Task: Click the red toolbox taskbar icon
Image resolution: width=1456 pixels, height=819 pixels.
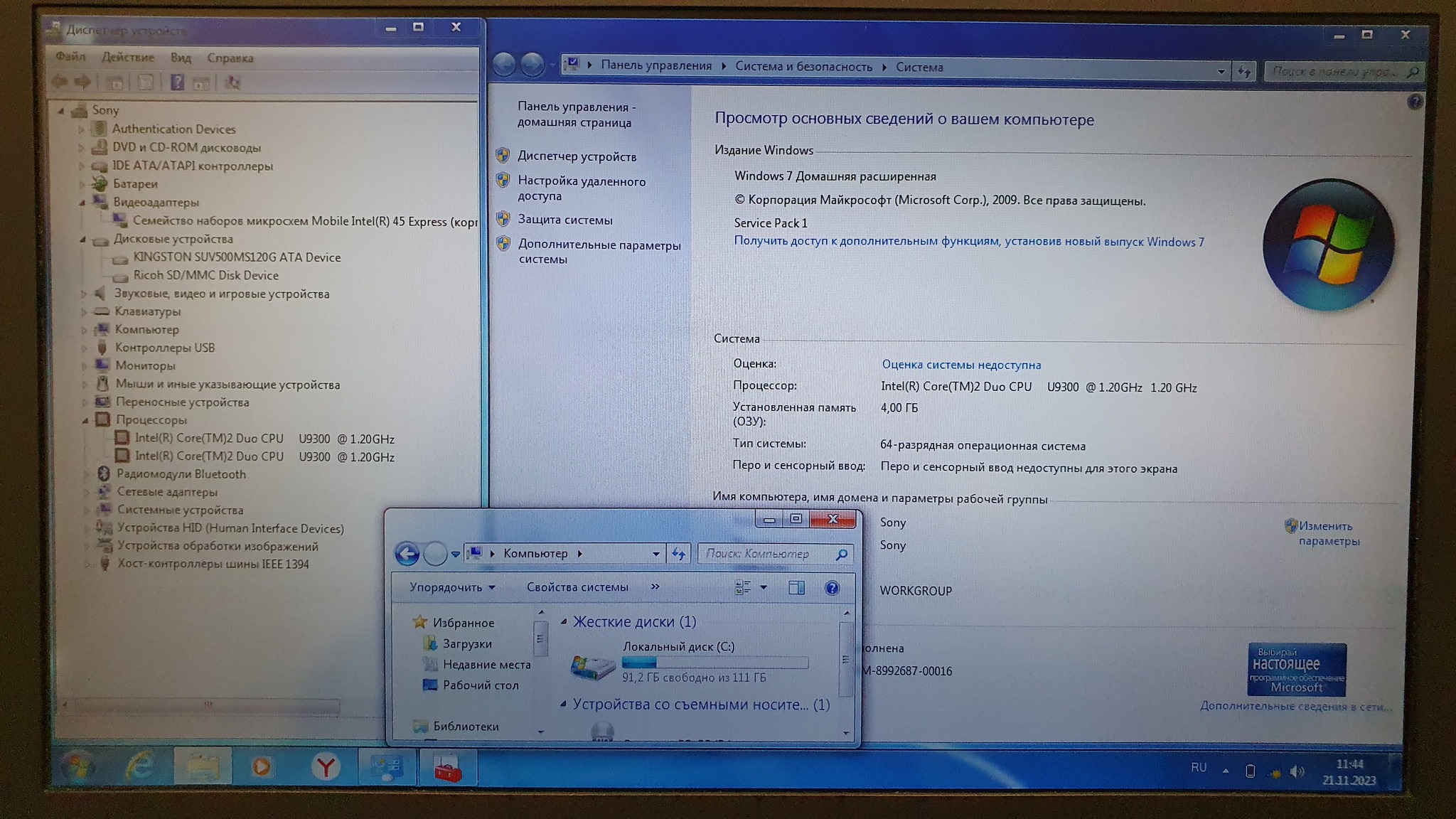Action: click(x=448, y=768)
